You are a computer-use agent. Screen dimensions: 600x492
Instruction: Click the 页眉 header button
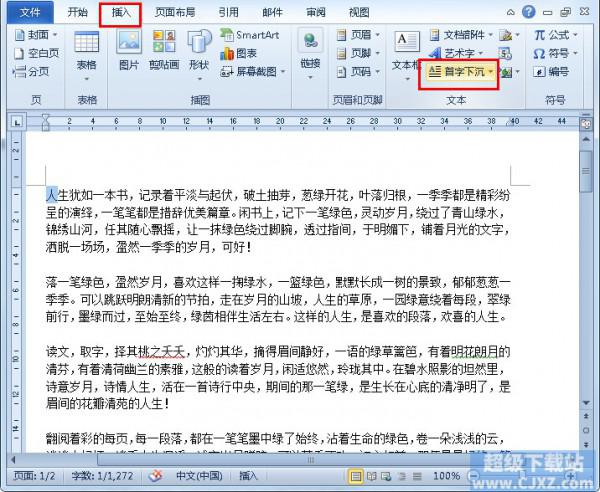click(354, 35)
